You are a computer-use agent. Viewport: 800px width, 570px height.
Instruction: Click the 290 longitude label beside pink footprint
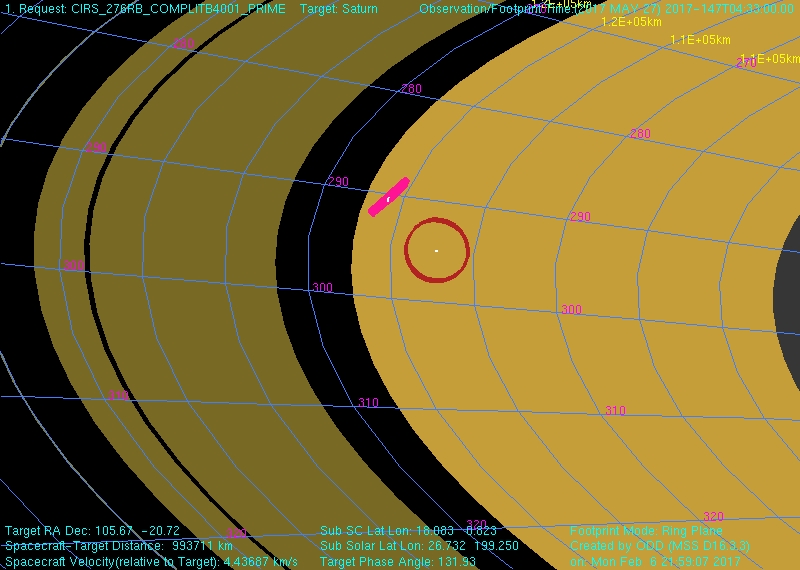(x=338, y=182)
